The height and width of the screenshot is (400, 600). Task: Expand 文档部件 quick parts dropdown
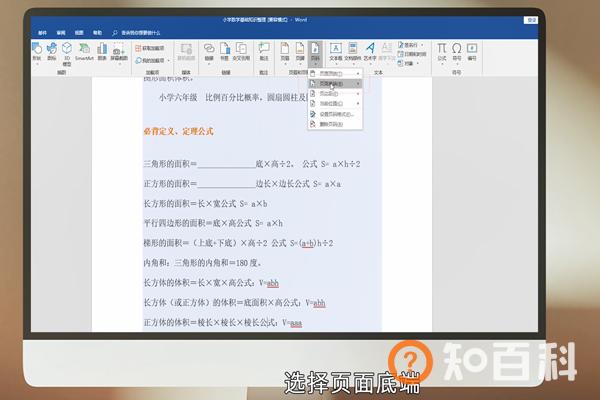352,53
